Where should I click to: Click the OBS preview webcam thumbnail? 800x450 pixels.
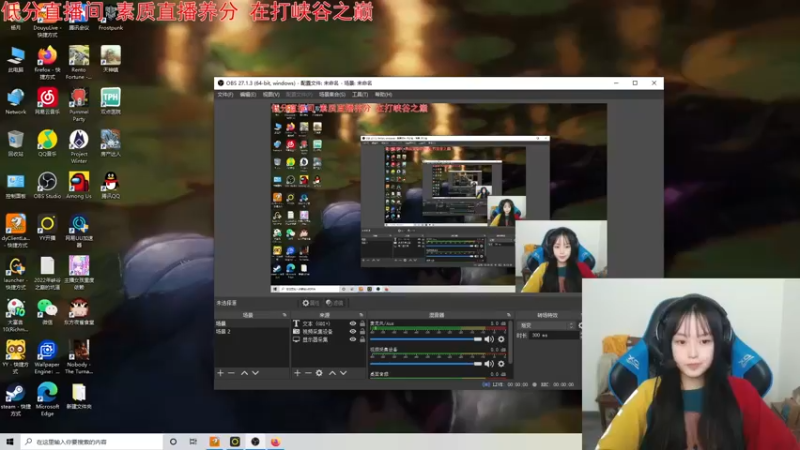561,257
